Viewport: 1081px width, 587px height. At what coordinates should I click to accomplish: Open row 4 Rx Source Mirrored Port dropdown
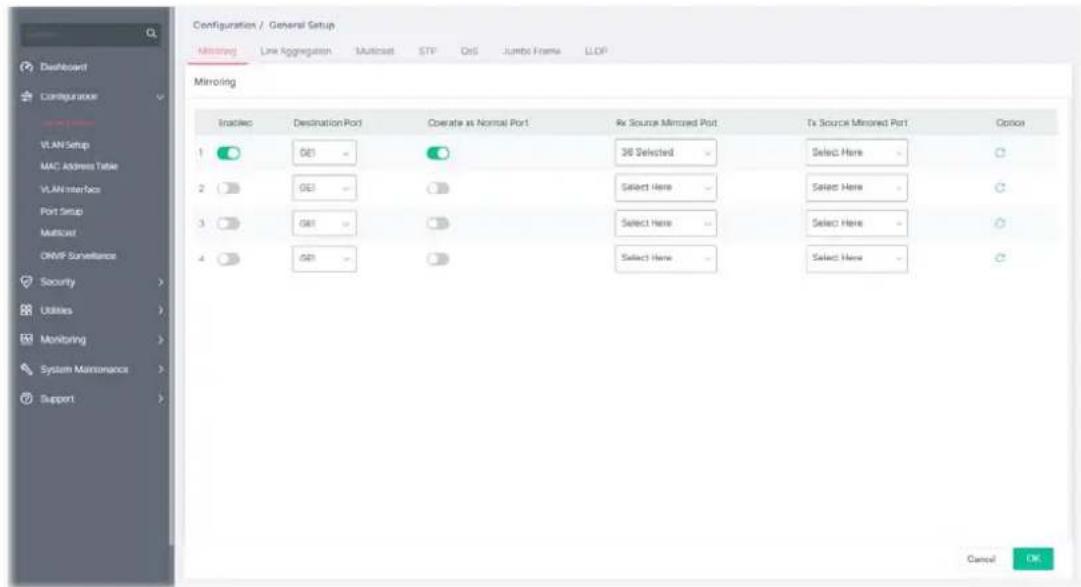665,259
